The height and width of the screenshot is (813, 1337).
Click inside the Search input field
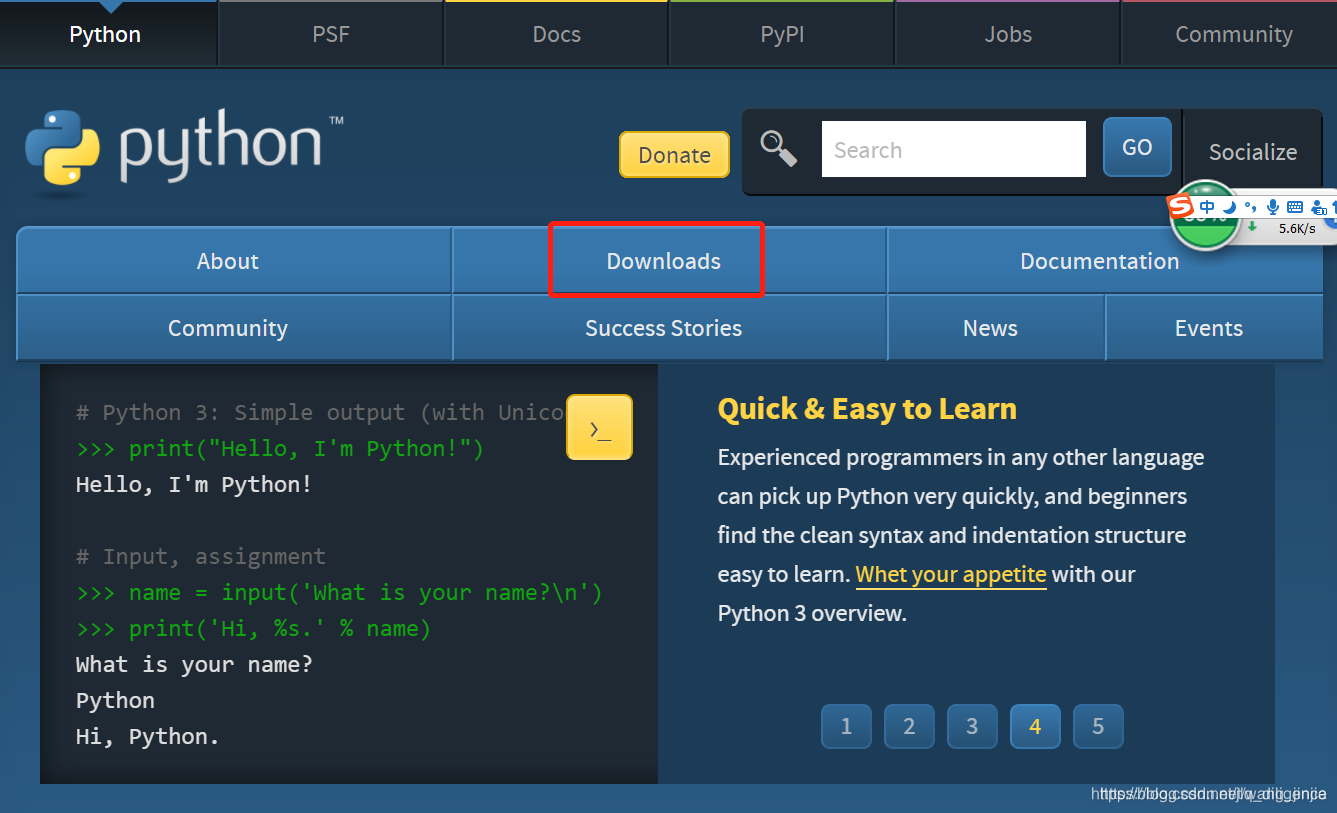(x=952, y=148)
